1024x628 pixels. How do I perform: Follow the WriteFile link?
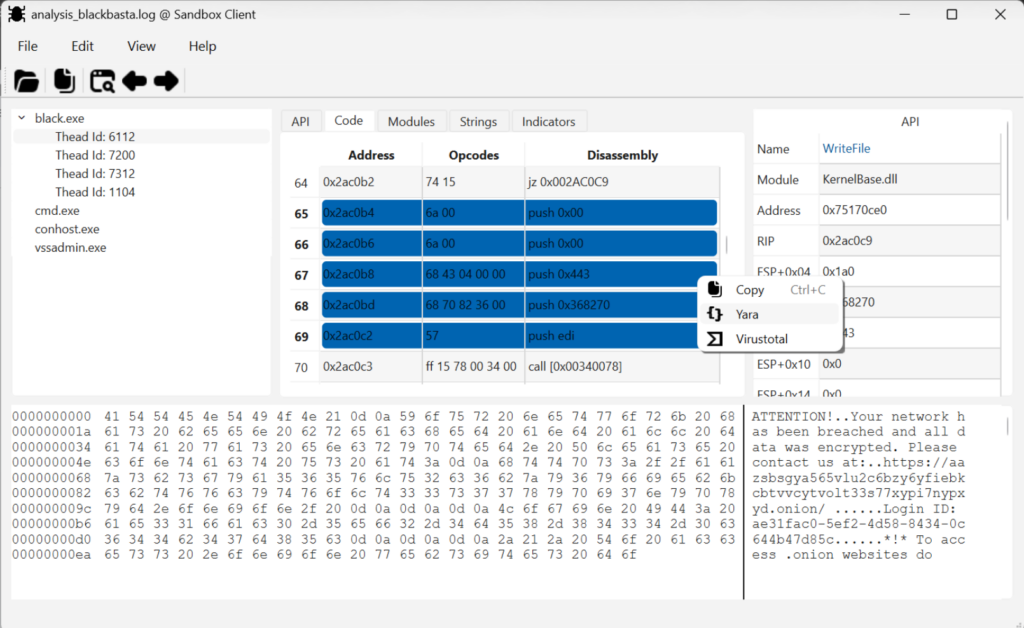(x=846, y=148)
